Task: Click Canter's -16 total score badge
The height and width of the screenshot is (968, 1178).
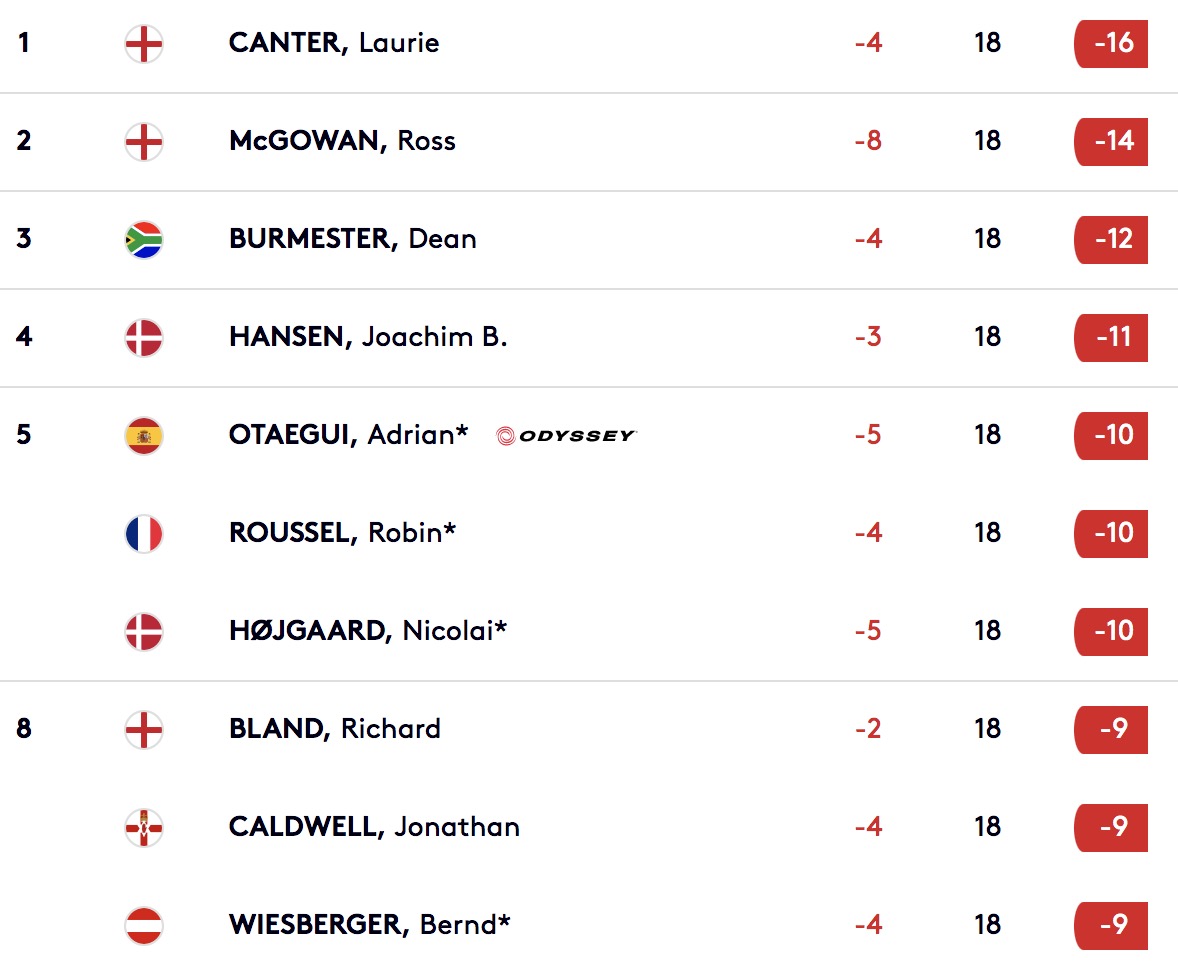Action: [x=1111, y=44]
